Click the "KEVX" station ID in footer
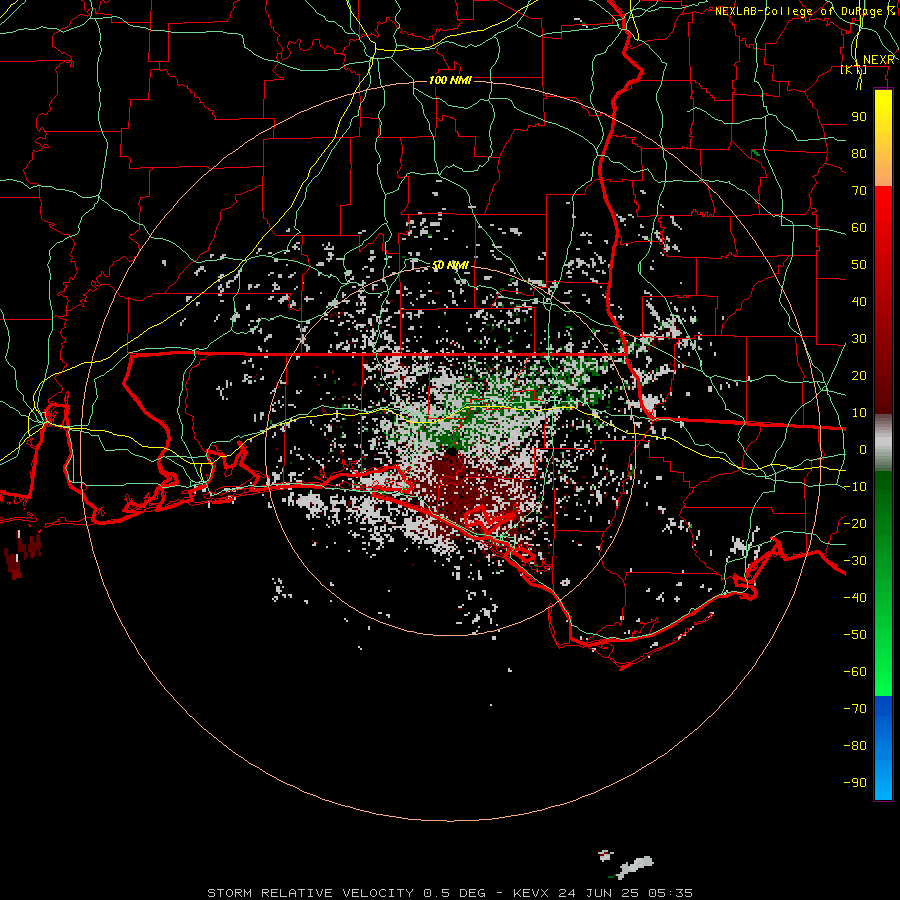The image size is (900, 900). coord(531,893)
